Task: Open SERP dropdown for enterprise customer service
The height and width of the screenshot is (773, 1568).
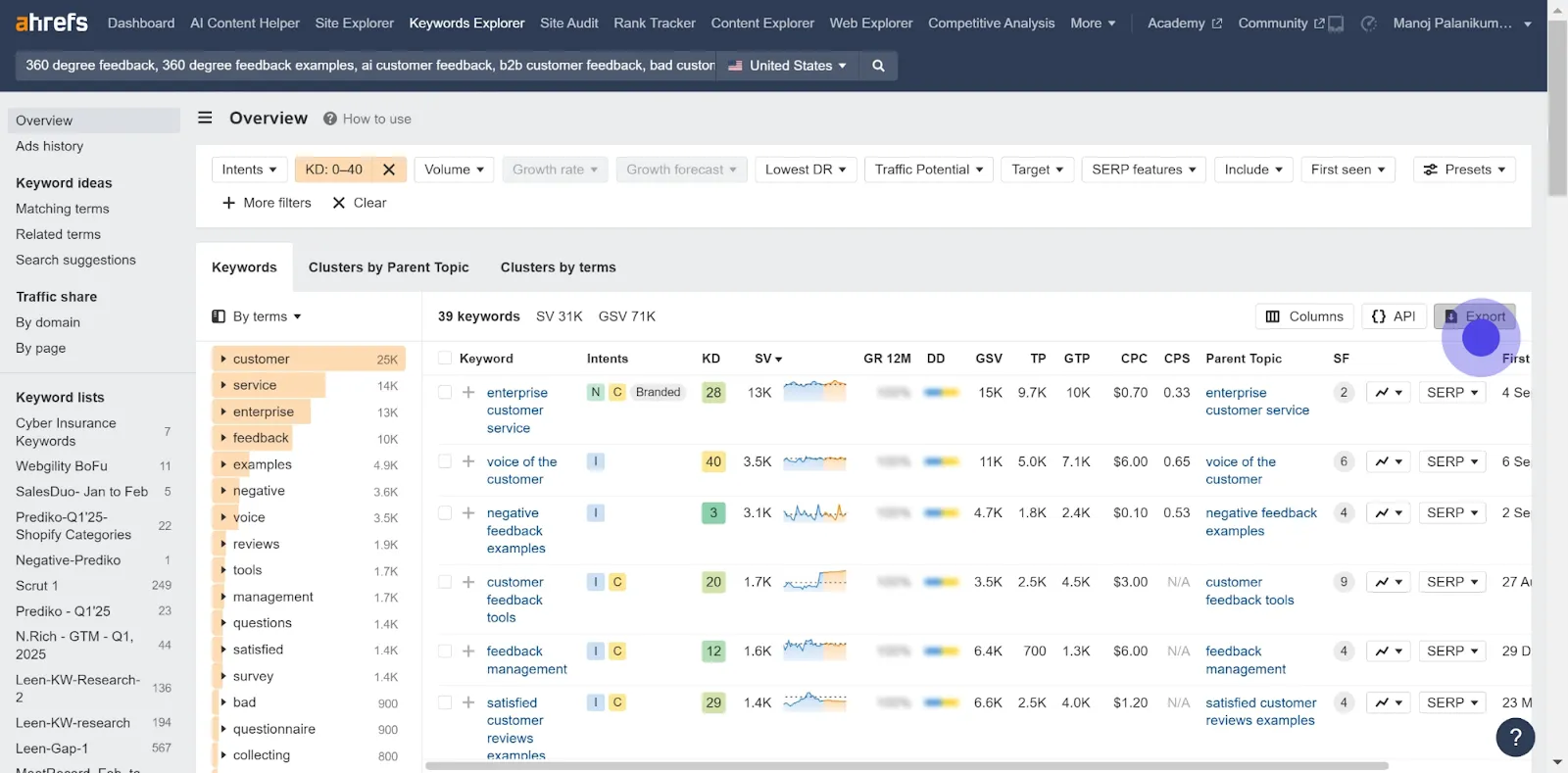Action: point(1452,392)
